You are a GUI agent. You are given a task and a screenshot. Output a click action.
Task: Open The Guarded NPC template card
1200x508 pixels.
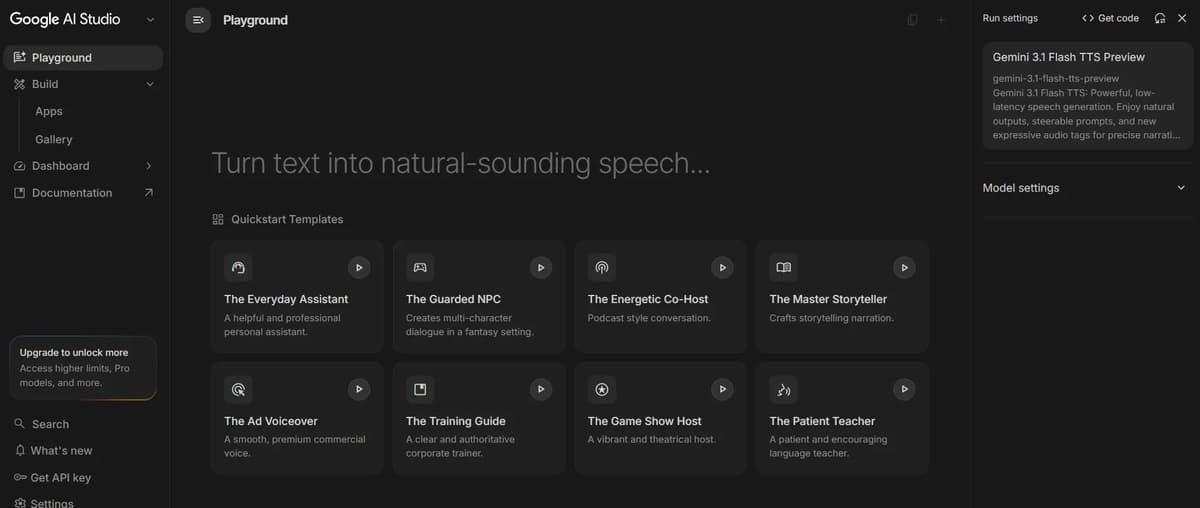[479, 296]
